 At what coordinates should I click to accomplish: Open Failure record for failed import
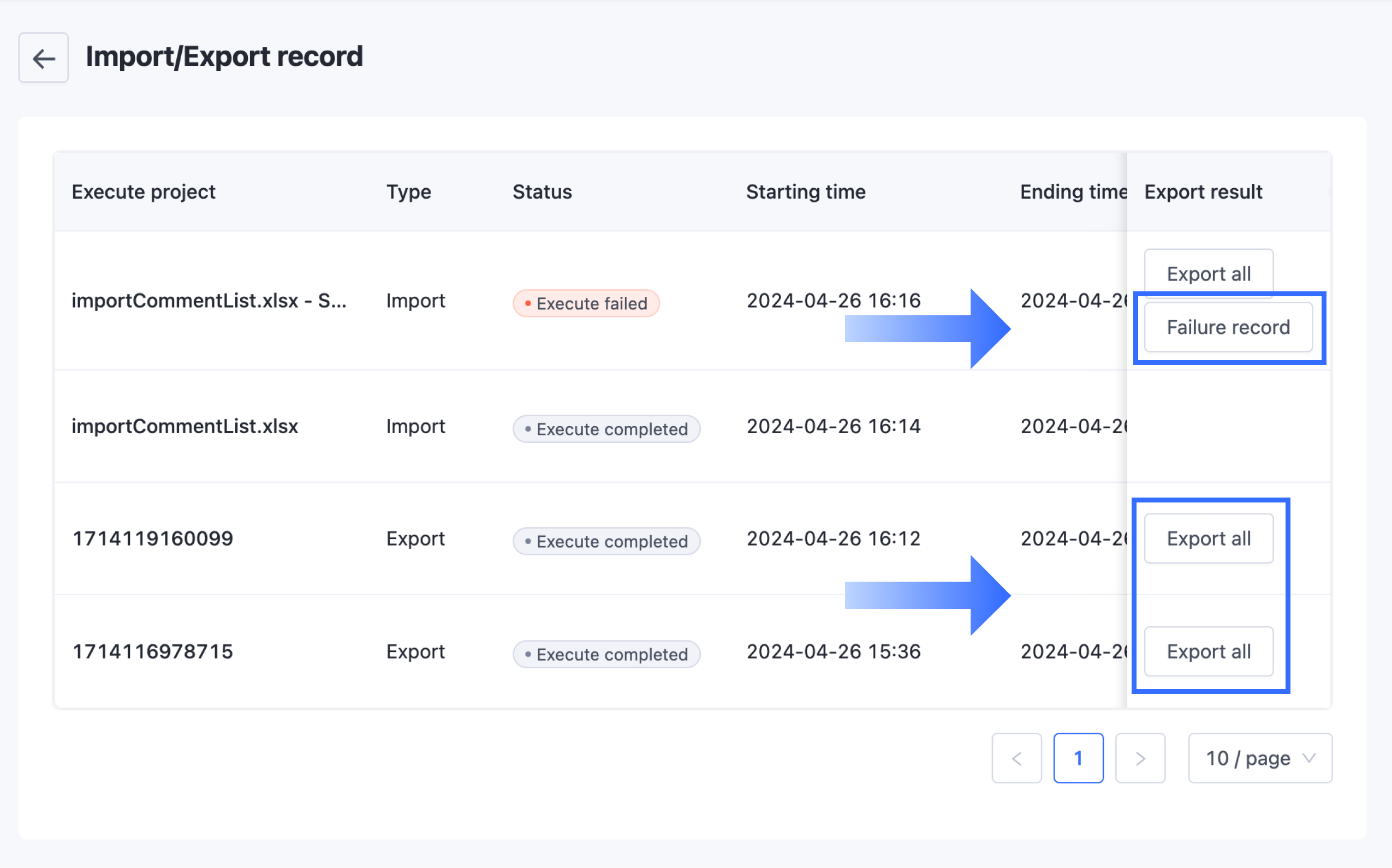pos(1228,327)
